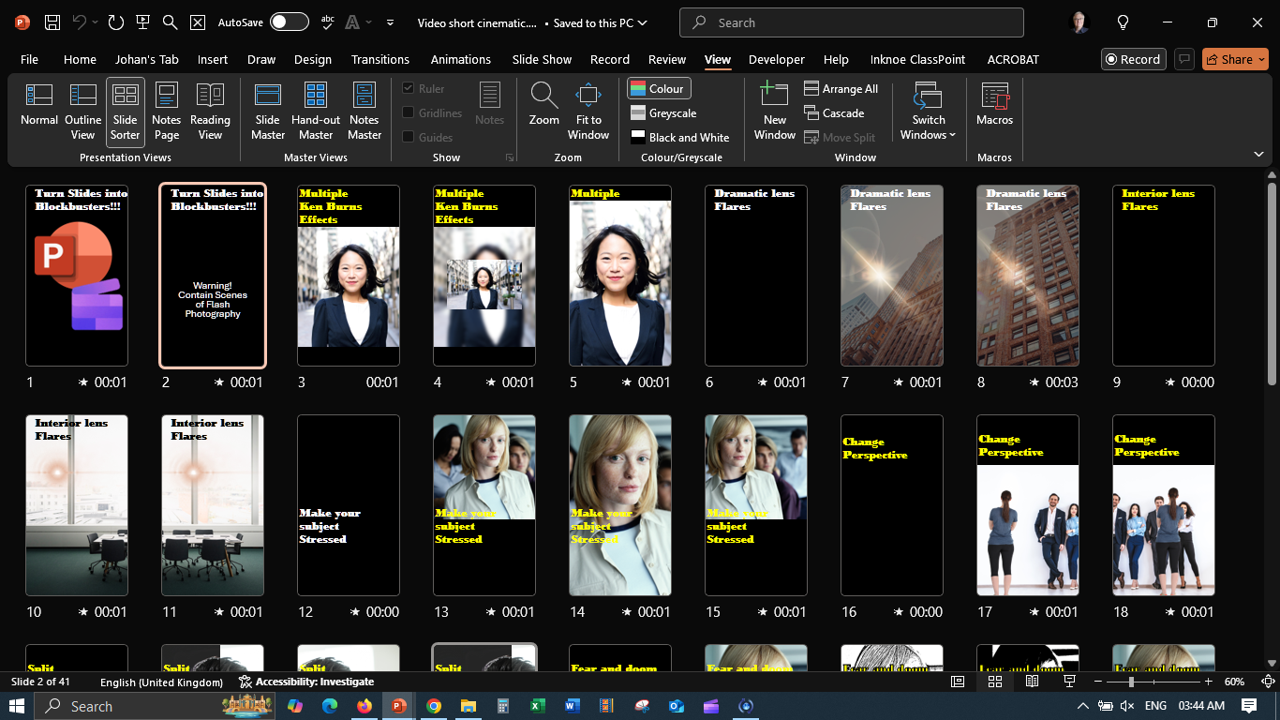Click in the Search box in title bar

coord(851,22)
